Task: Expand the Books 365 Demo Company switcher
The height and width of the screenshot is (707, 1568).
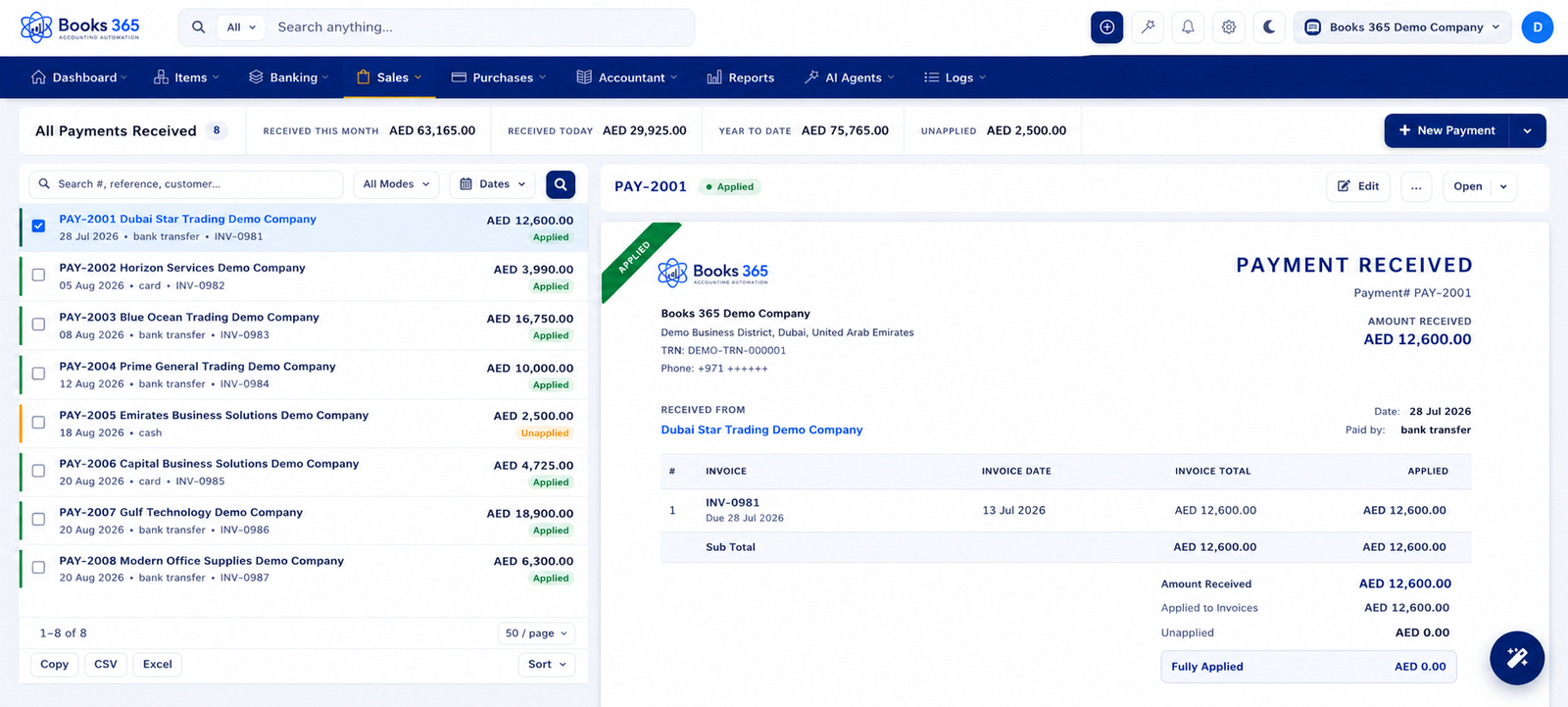Action: coord(1402,27)
